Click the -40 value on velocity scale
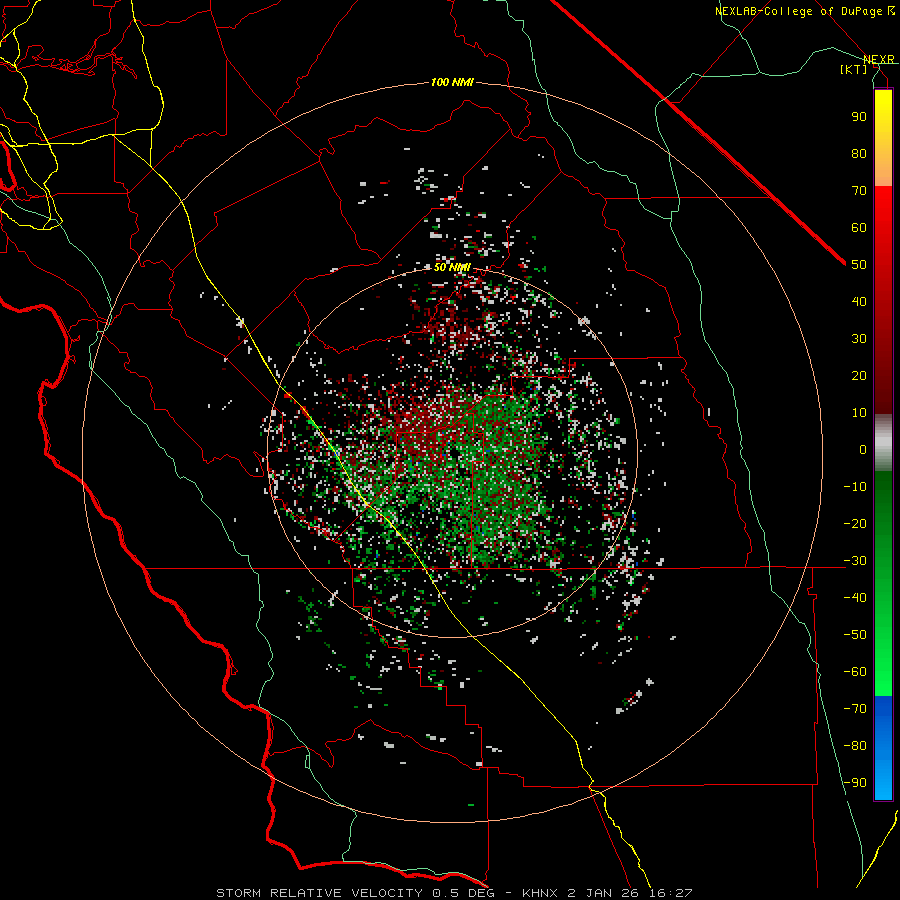Viewport: 900px width, 900px height. tap(855, 598)
